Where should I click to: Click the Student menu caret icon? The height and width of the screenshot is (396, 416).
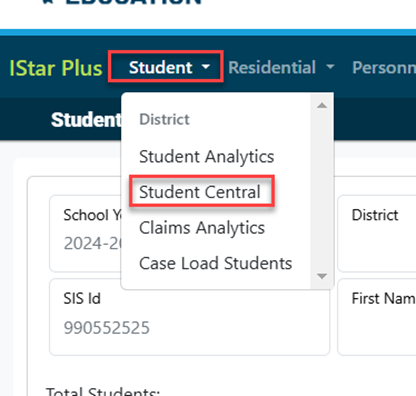(206, 67)
